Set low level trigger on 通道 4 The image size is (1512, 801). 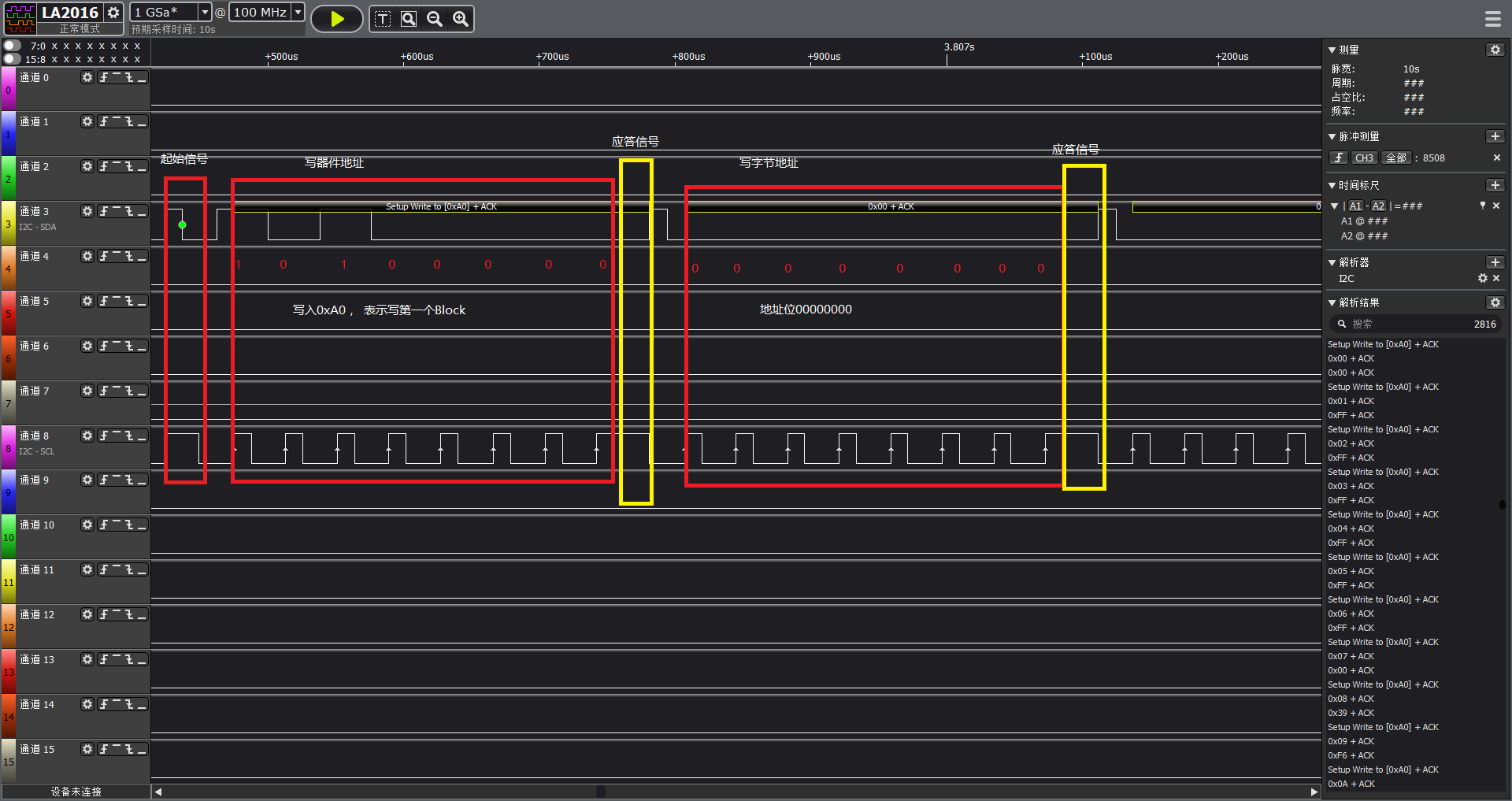(142, 256)
